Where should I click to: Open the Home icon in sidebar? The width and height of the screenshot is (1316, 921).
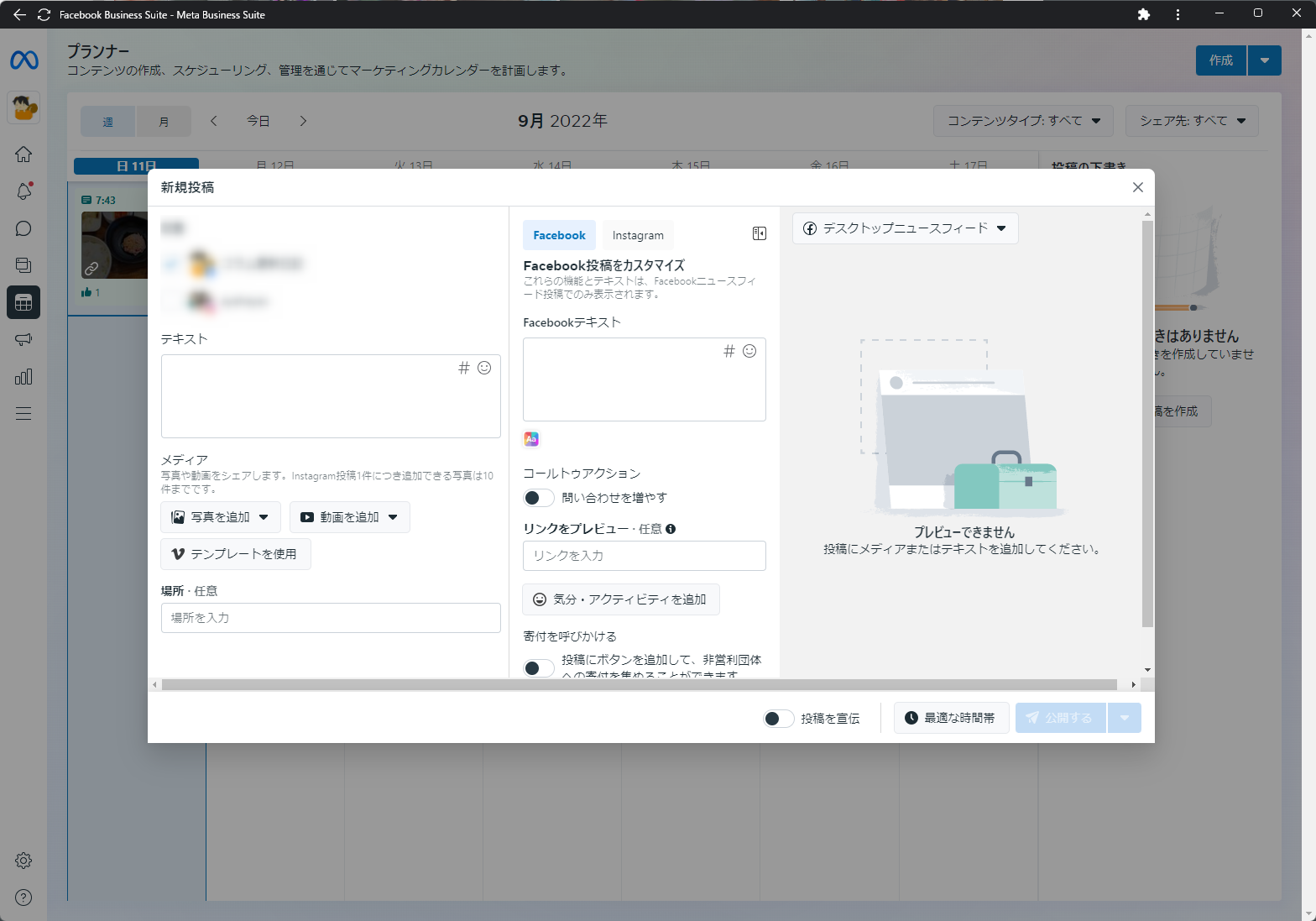pos(23,154)
